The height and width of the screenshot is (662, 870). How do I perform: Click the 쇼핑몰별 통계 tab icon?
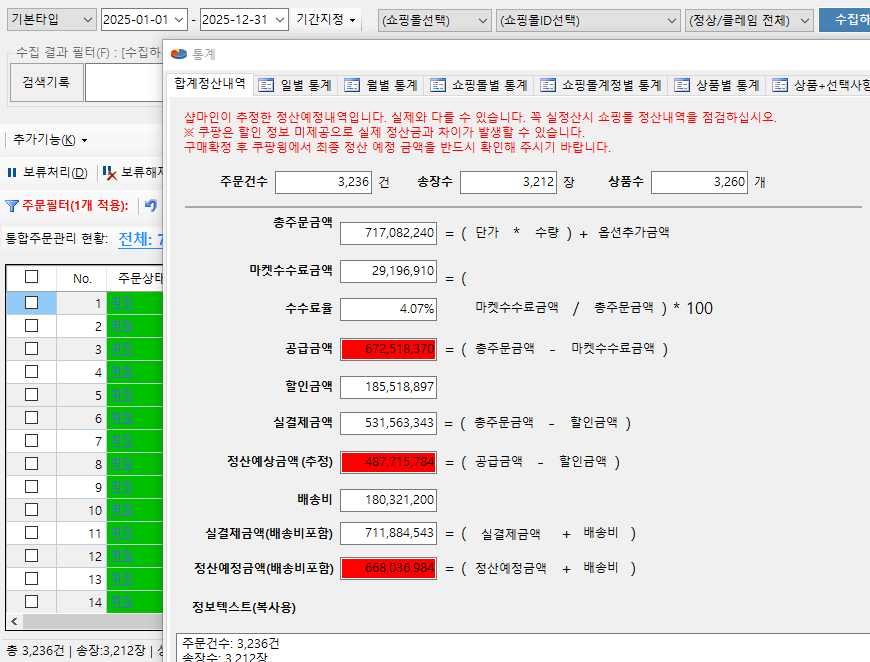(438, 85)
